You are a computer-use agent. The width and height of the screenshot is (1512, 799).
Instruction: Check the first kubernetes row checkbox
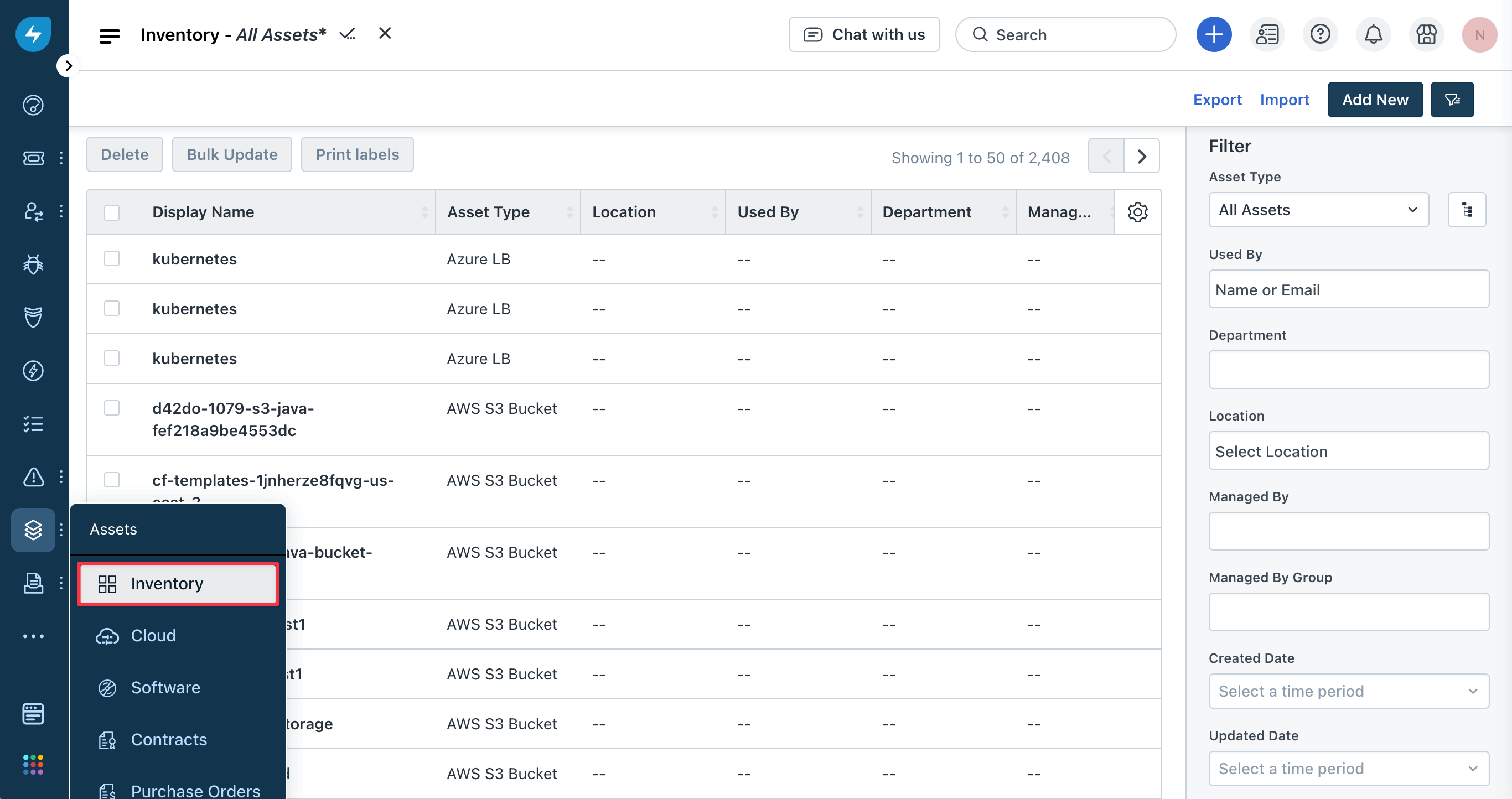tap(112, 259)
